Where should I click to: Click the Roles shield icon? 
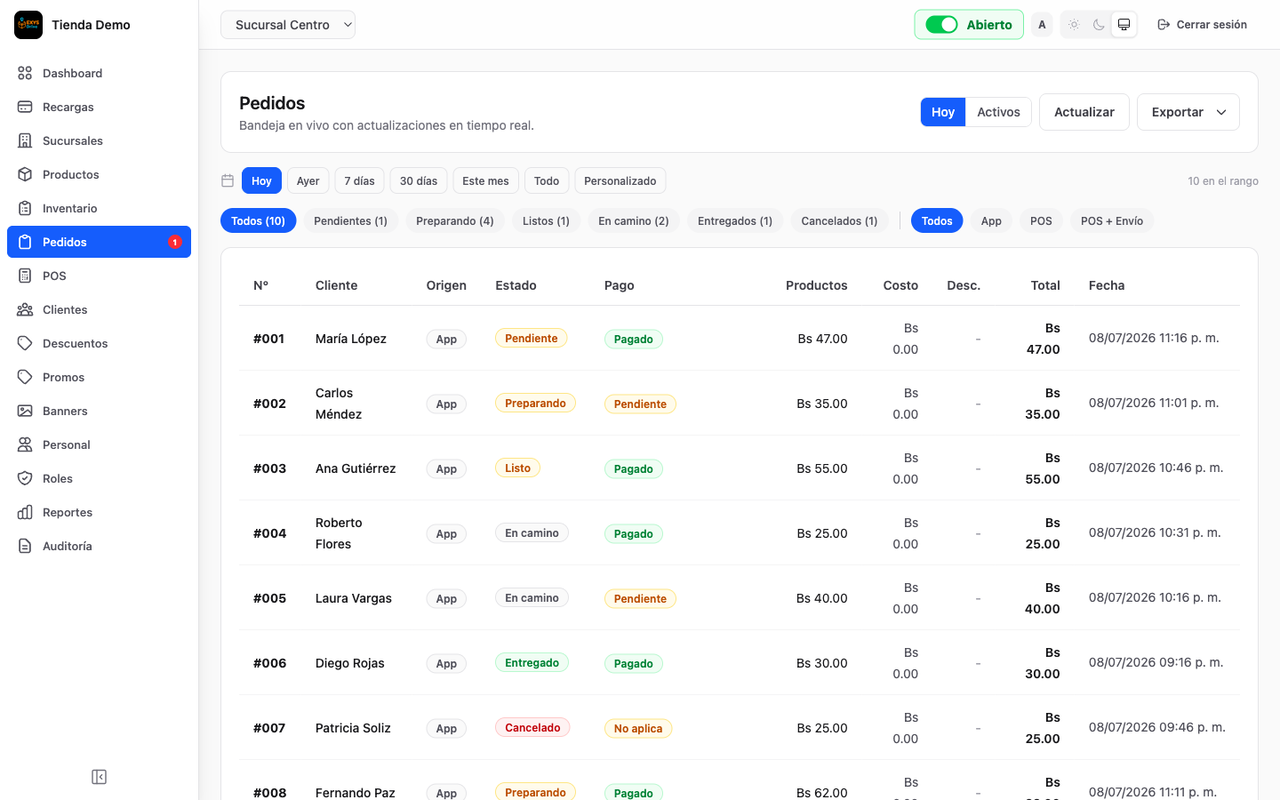coord(25,479)
